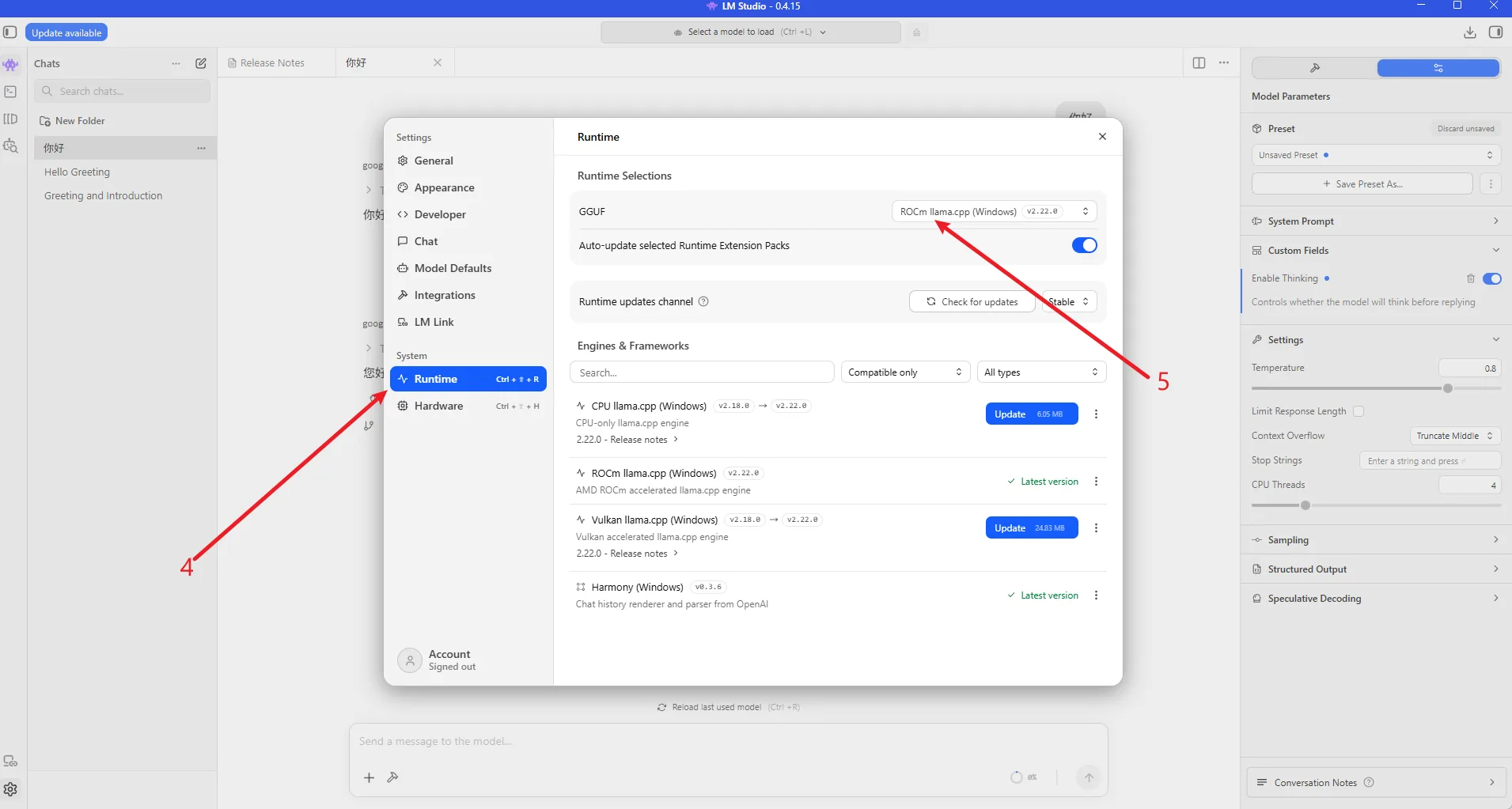The image size is (1512, 809).
Task: Adjust the Temperature slider
Action: pos(1448,388)
